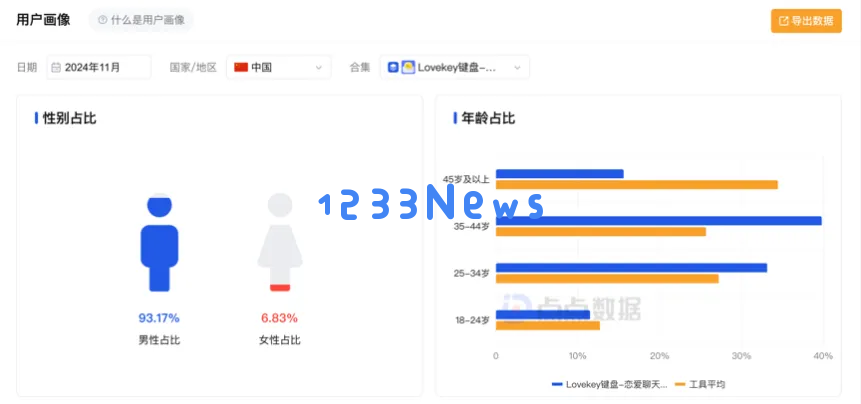Click the 10% x-axis tick label
861x404 pixels.
point(578,356)
